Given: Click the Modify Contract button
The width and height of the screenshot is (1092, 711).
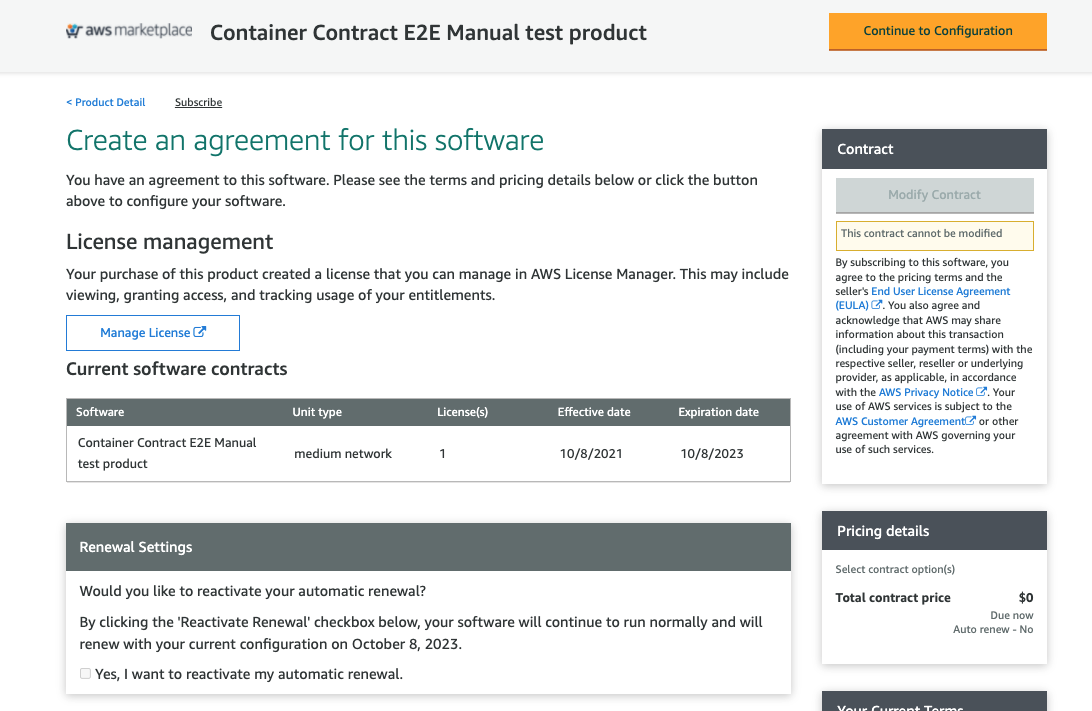Looking at the screenshot, I should [x=934, y=195].
